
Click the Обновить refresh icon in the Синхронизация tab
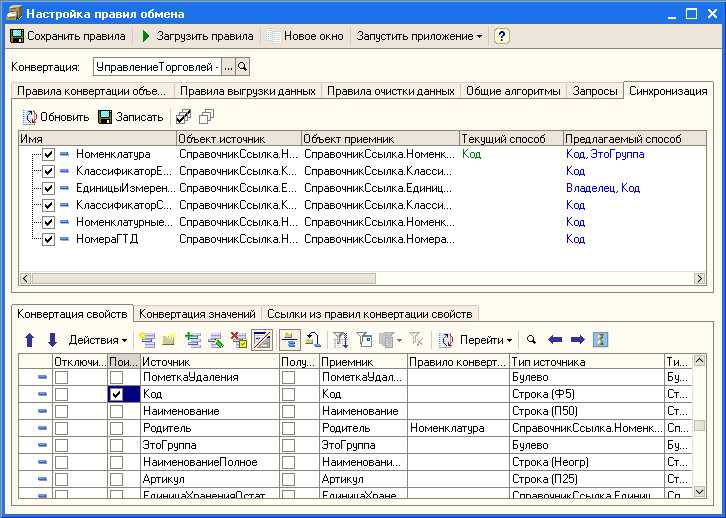(x=30, y=117)
